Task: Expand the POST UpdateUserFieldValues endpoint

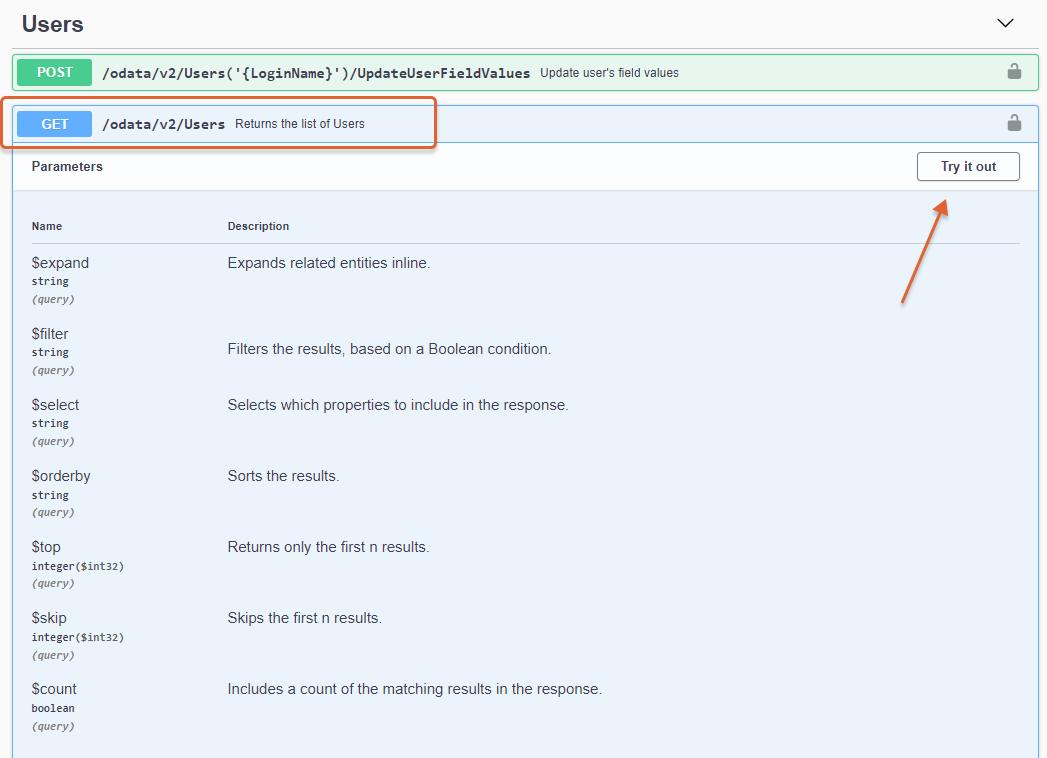Action: [314, 73]
